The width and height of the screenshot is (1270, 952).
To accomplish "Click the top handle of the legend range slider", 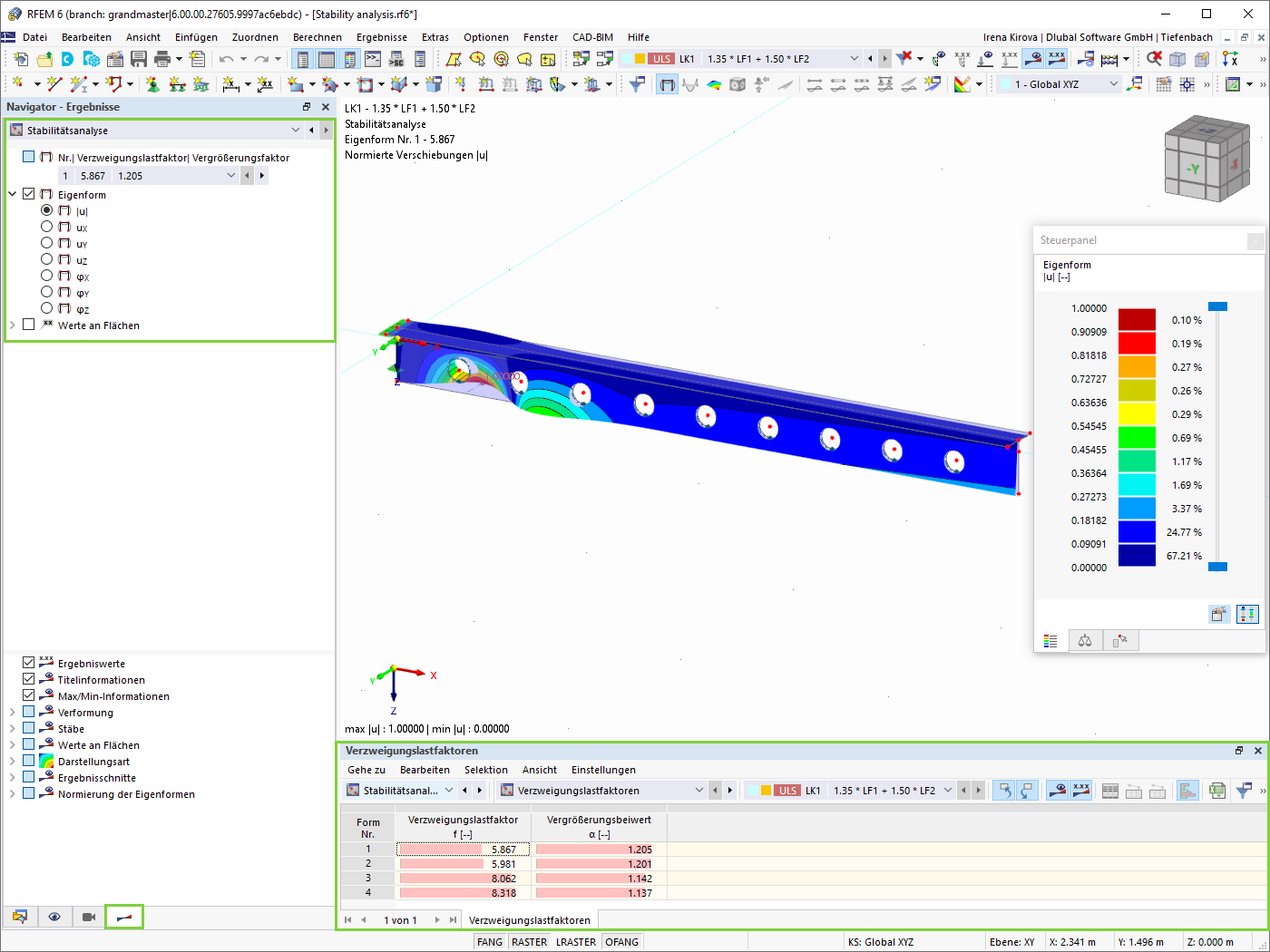I will click(1217, 306).
